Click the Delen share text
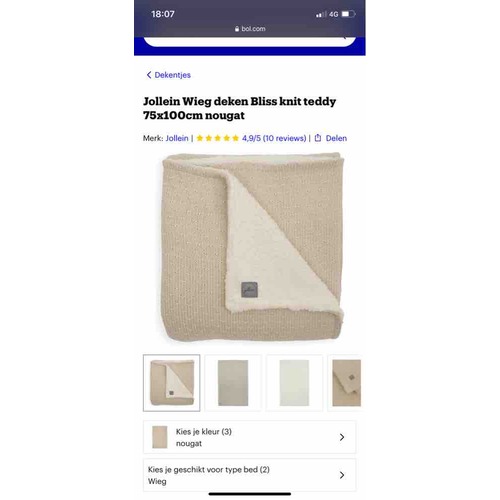 click(x=336, y=138)
